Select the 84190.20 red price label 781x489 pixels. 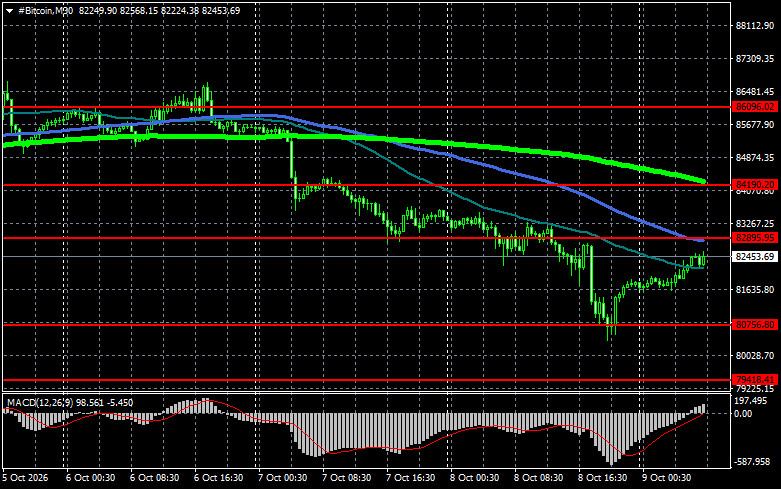(755, 185)
